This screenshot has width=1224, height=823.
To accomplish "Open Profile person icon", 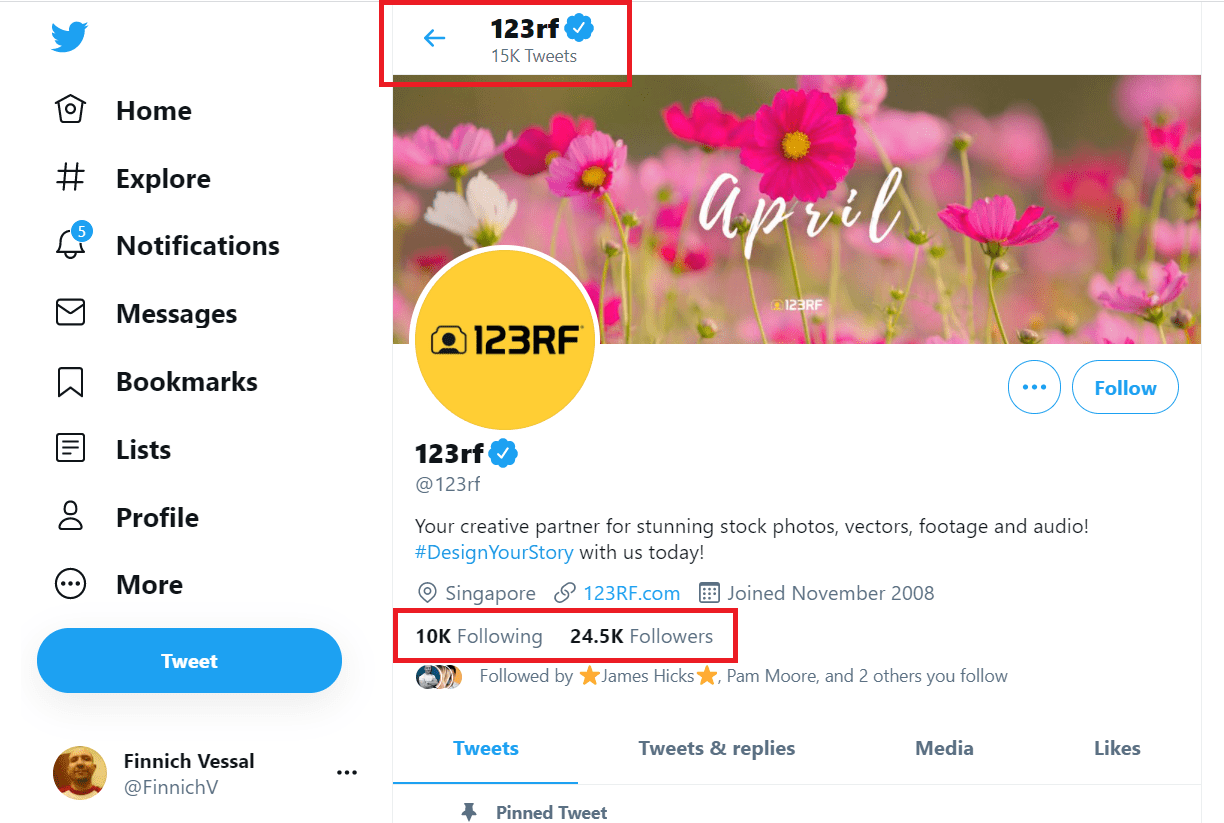I will coord(70,517).
